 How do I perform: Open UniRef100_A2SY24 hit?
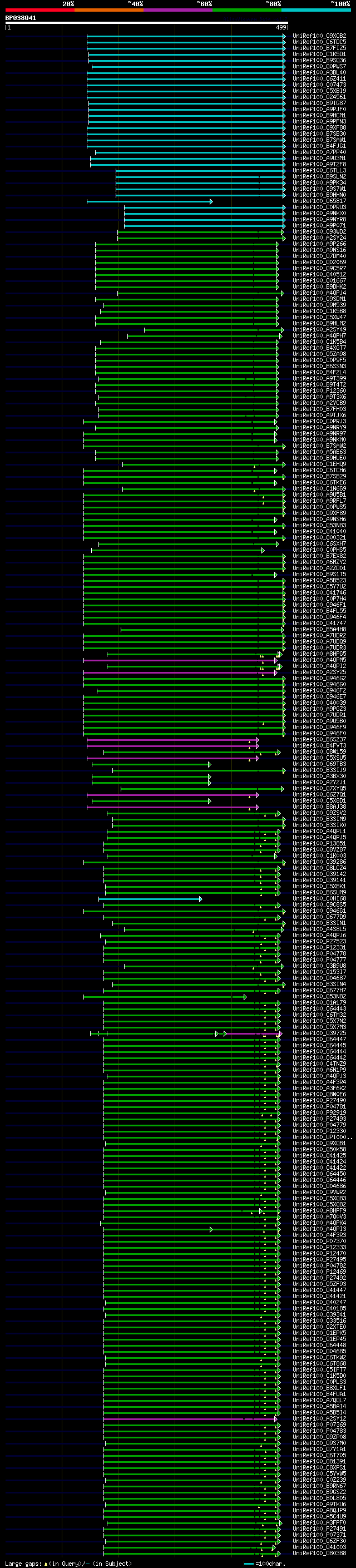[319, 238]
